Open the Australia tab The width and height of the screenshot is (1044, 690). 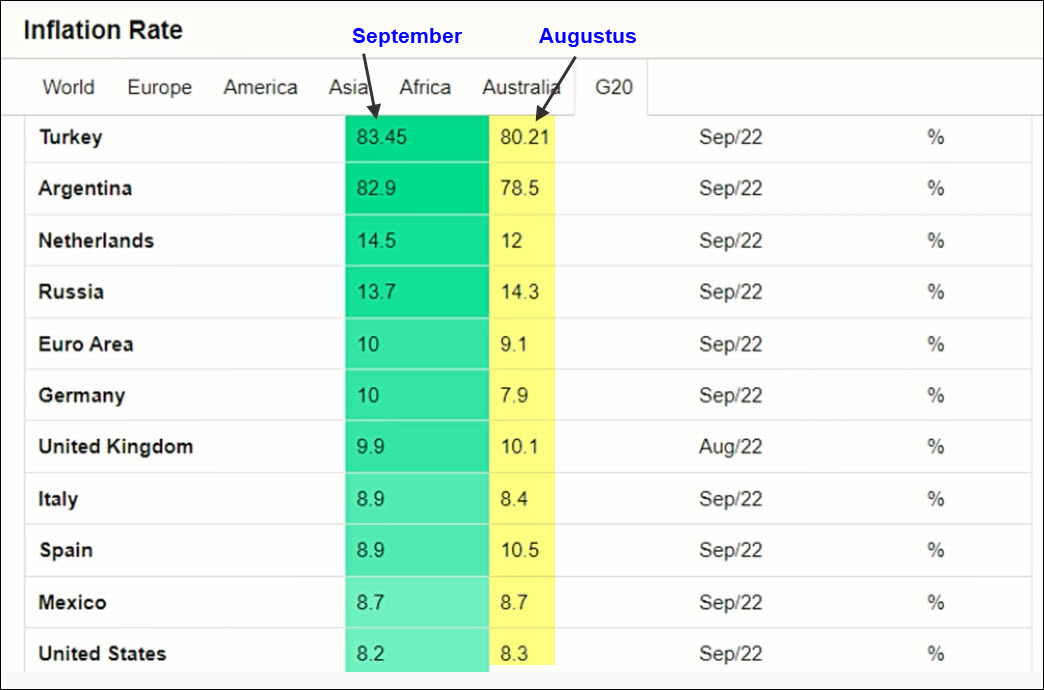click(521, 87)
